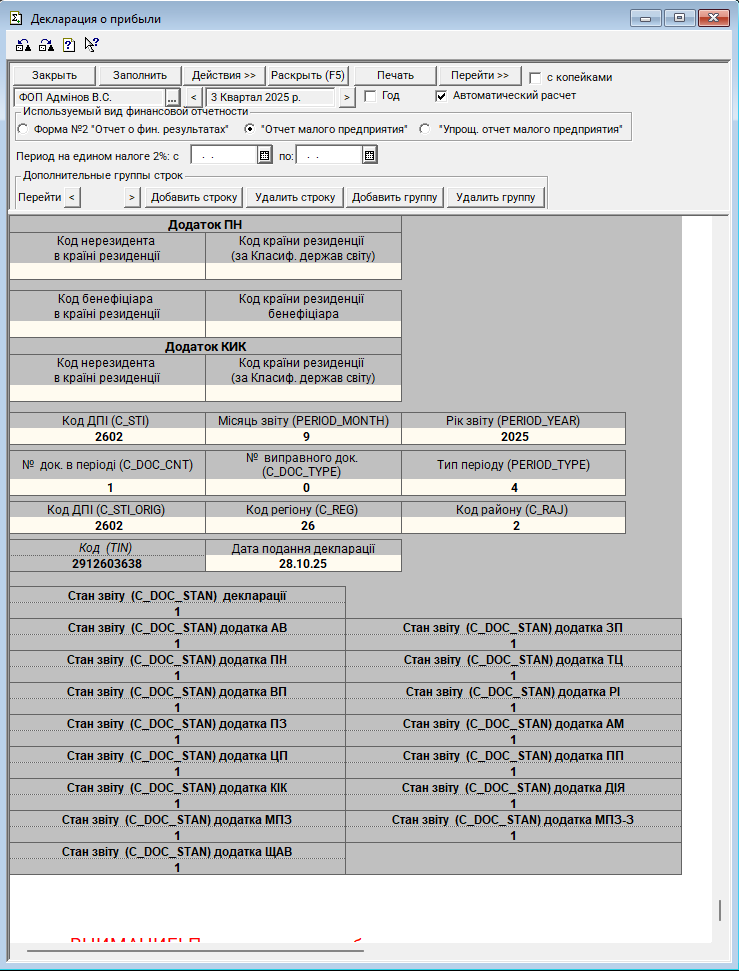Click ellipsis button next to ФОП Адмінов В.С.

coord(171,97)
